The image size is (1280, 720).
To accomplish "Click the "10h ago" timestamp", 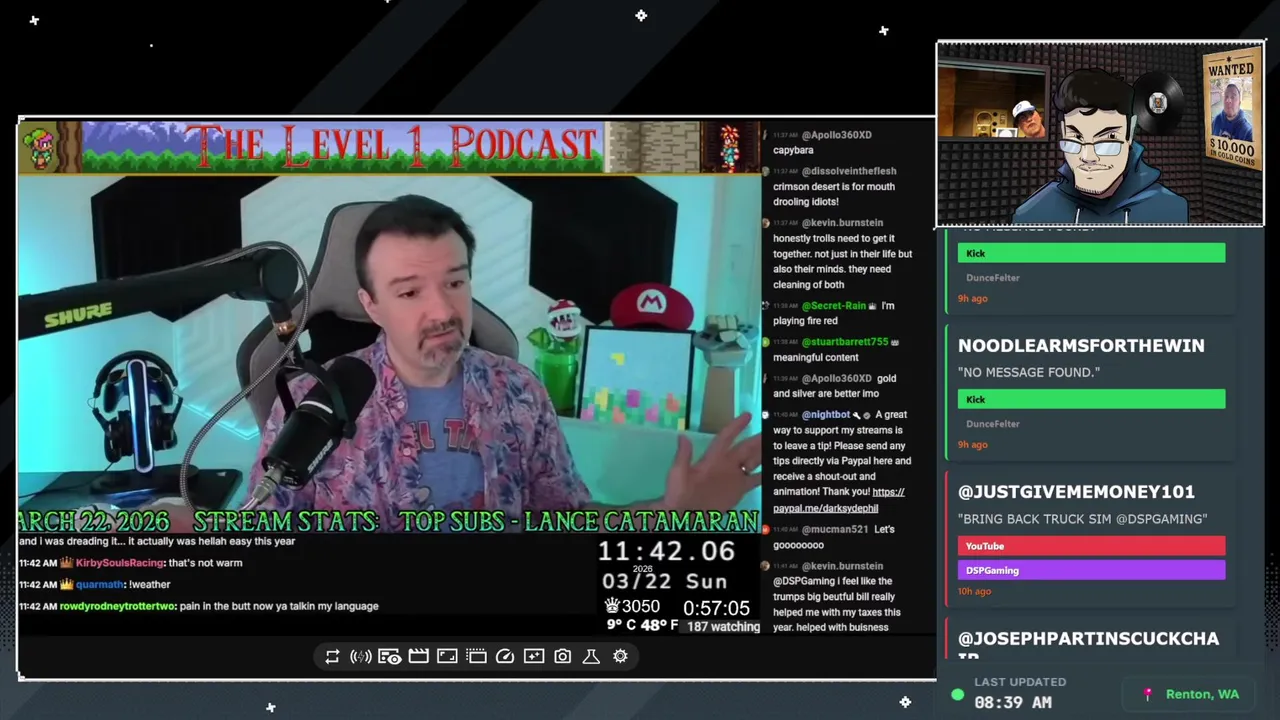I will point(974,591).
